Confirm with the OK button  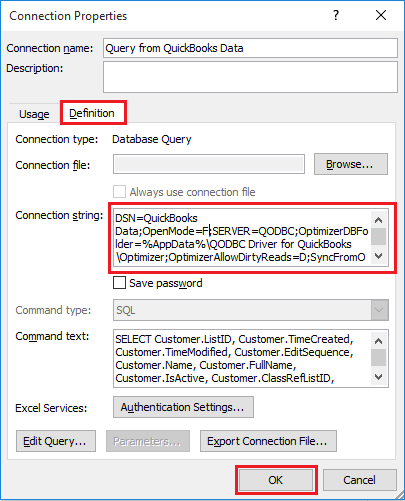(276, 480)
